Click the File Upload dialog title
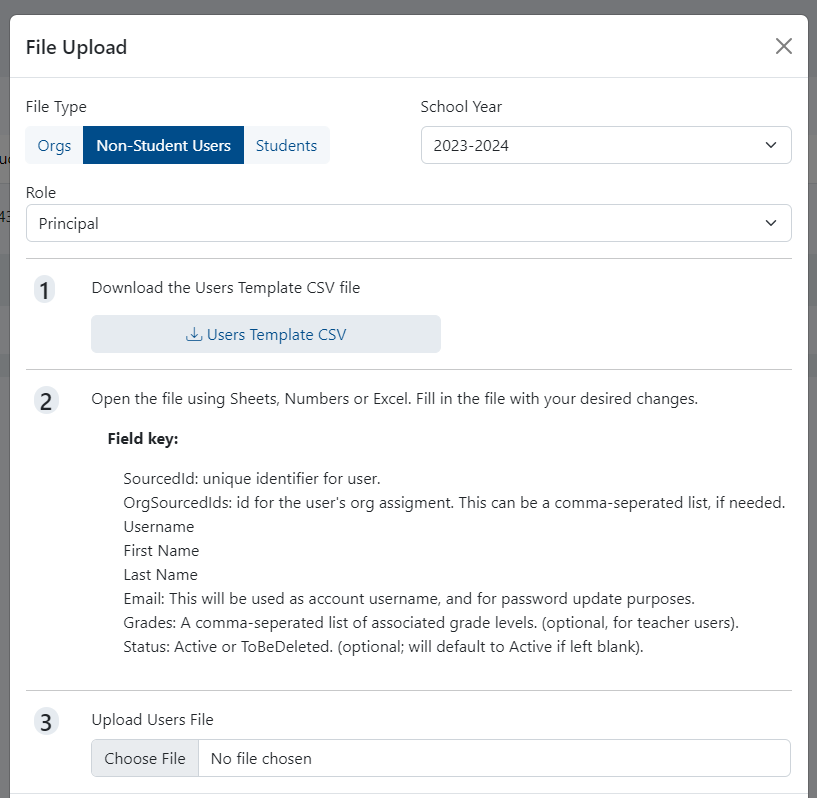 (76, 47)
